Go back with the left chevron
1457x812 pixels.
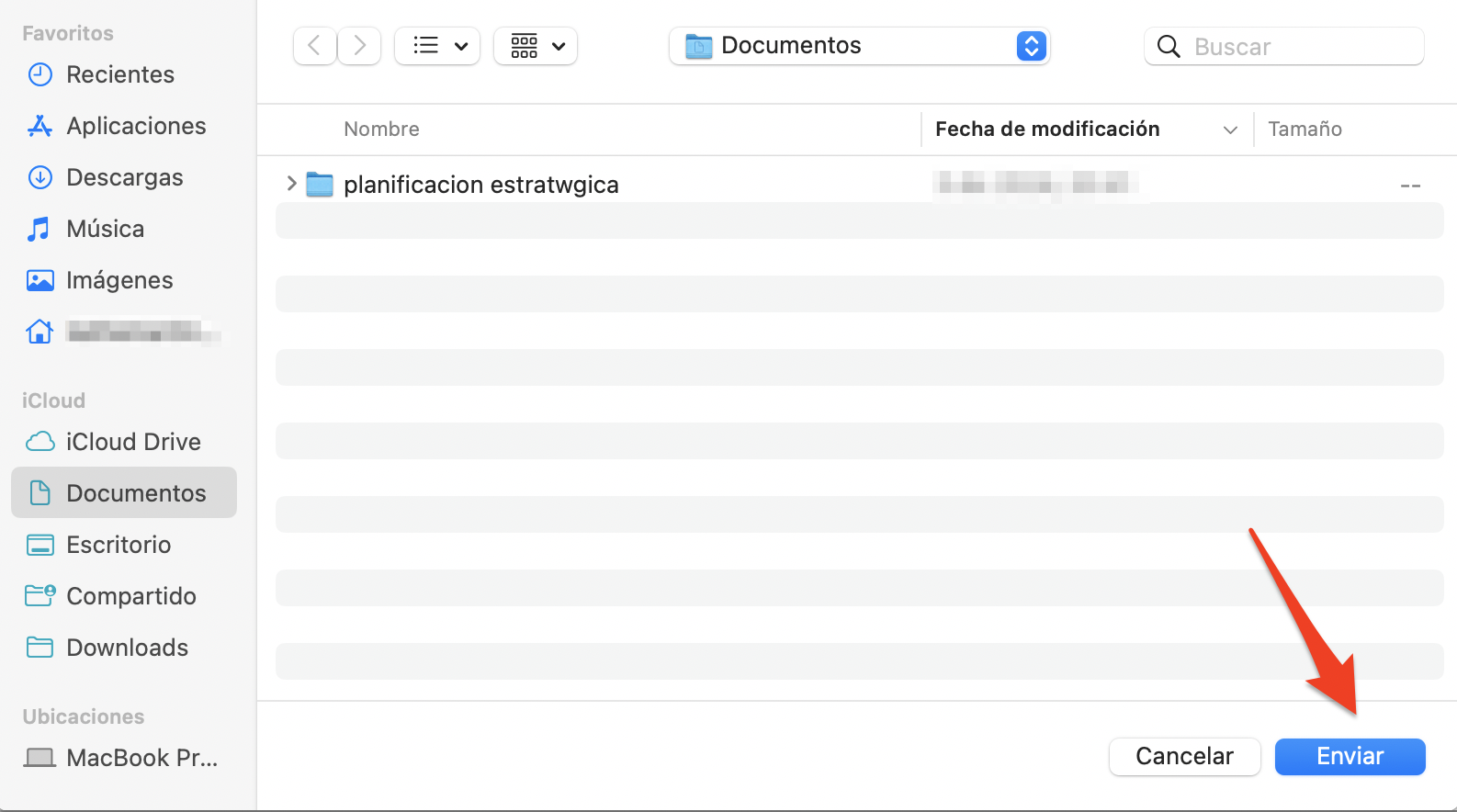tap(314, 45)
